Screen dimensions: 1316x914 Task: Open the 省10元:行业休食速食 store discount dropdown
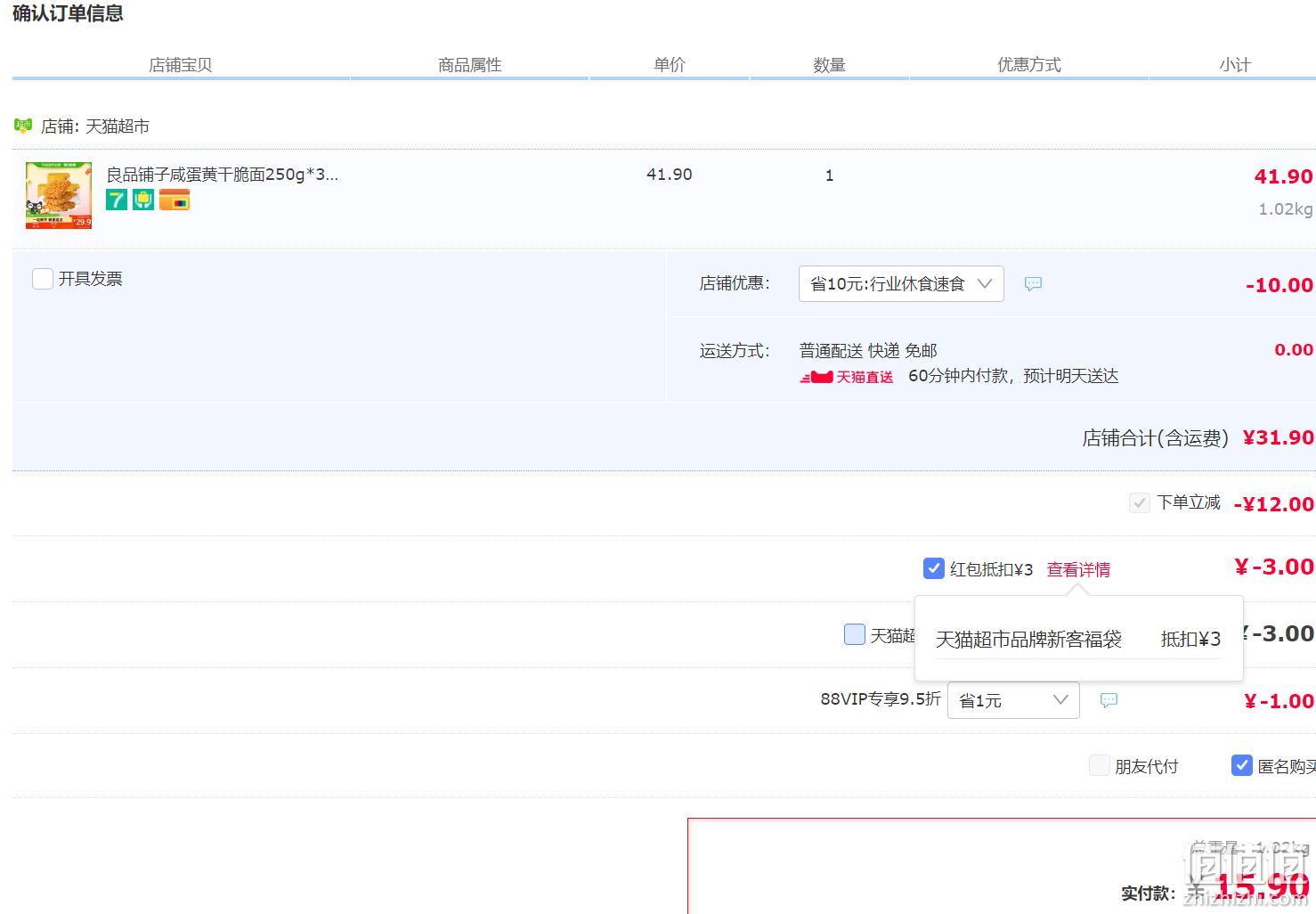[x=901, y=283]
